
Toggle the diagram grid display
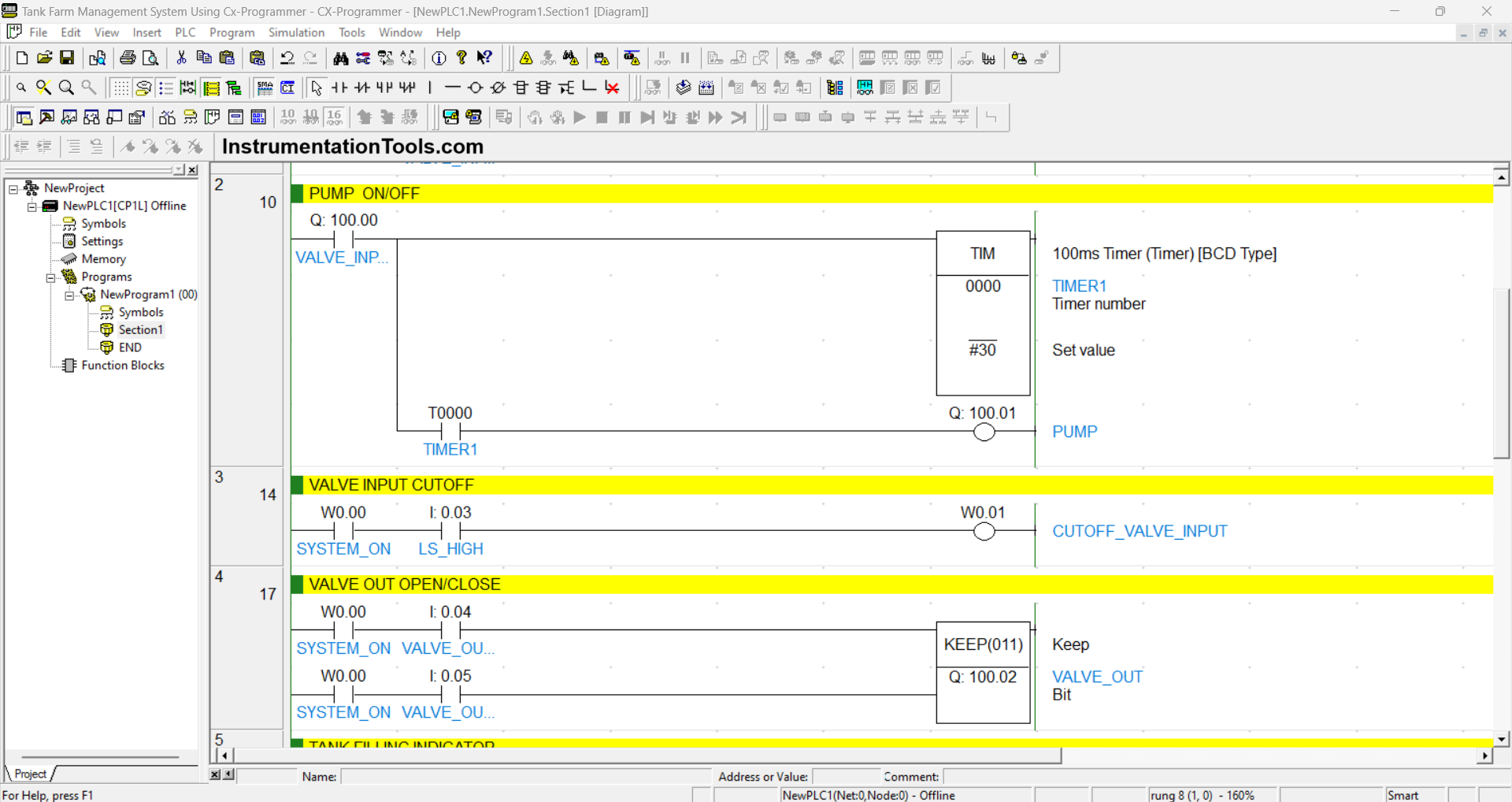click(x=120, y=87)
